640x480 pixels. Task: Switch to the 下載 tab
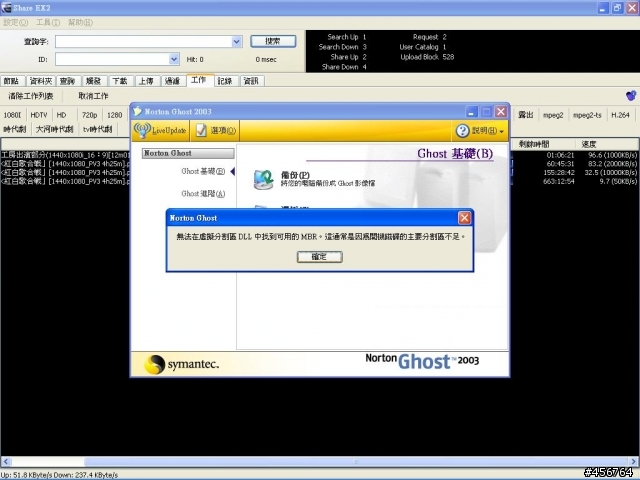click(x=120, y=81)
